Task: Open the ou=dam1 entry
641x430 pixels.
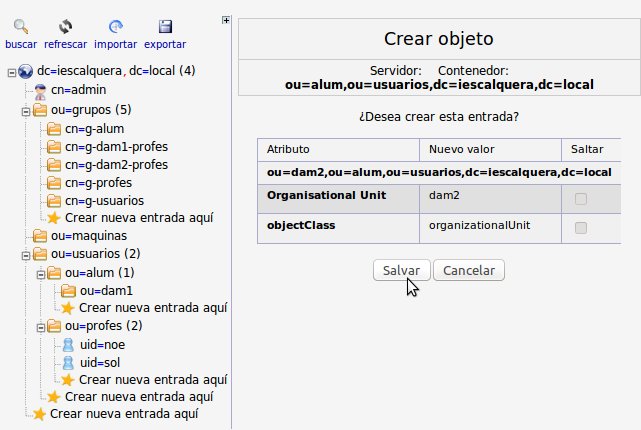Action: (x=106, y=291)
